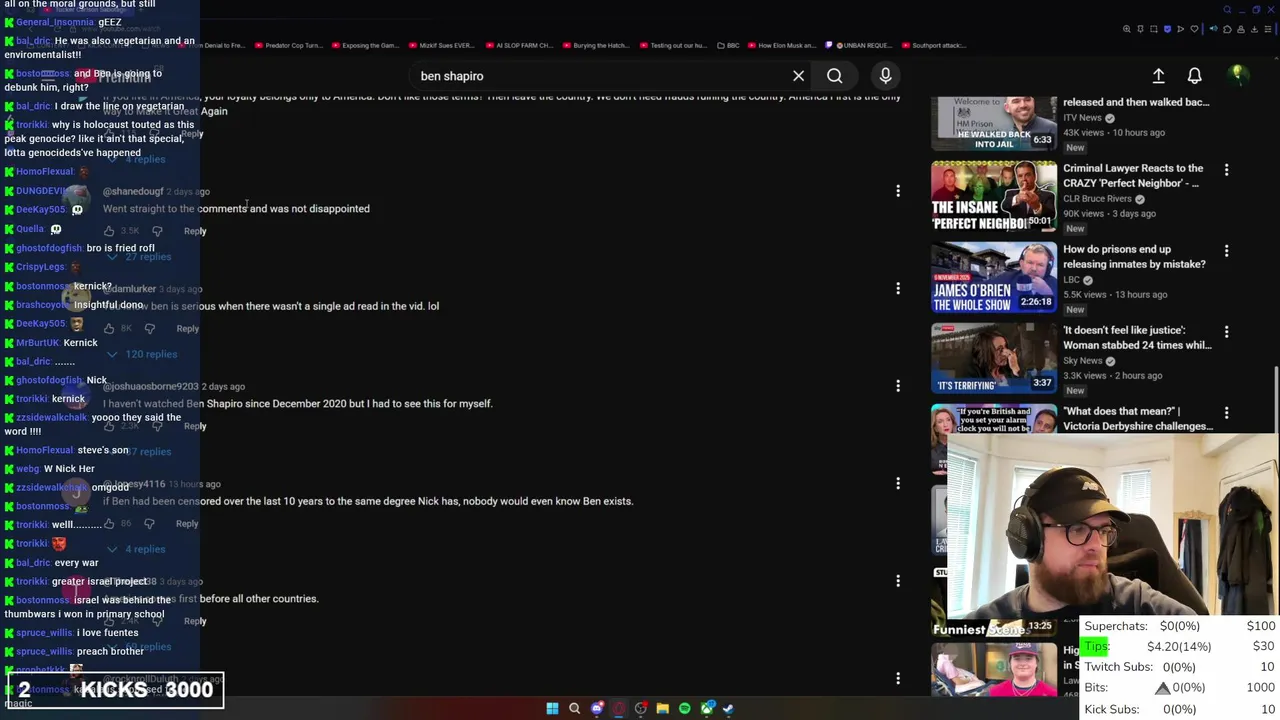
Task: Open 'The Insane Perfect Neighbor' thumbnail
Action: [x=994, y=196]
